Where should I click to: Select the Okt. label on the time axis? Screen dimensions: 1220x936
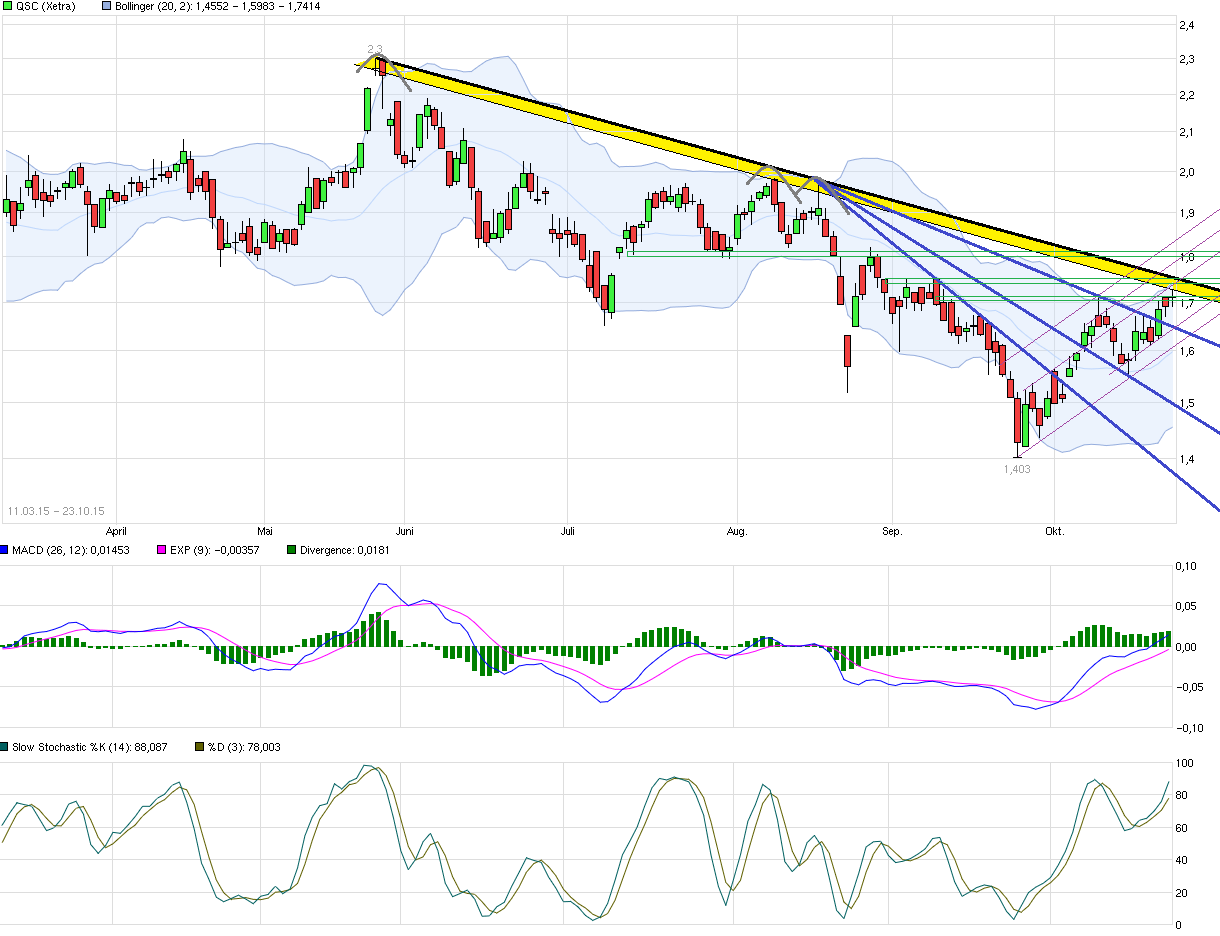point(1057,532)
